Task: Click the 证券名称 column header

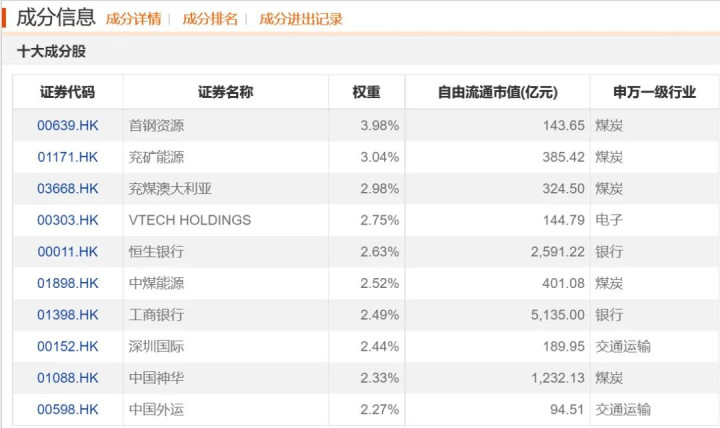Action: click(x=225, y=93)
